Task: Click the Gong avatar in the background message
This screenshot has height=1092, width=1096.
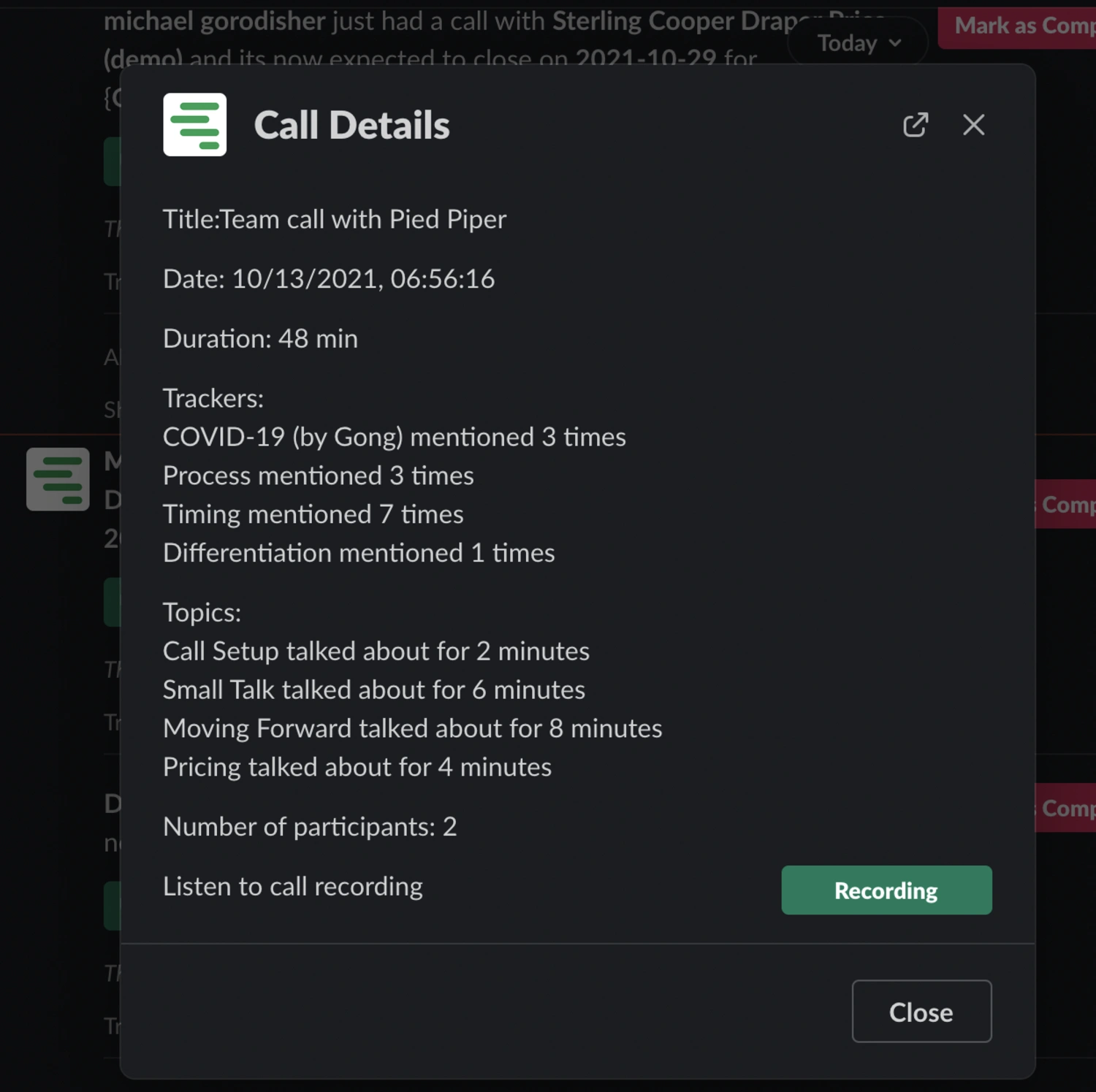Action: pos(58,479)
